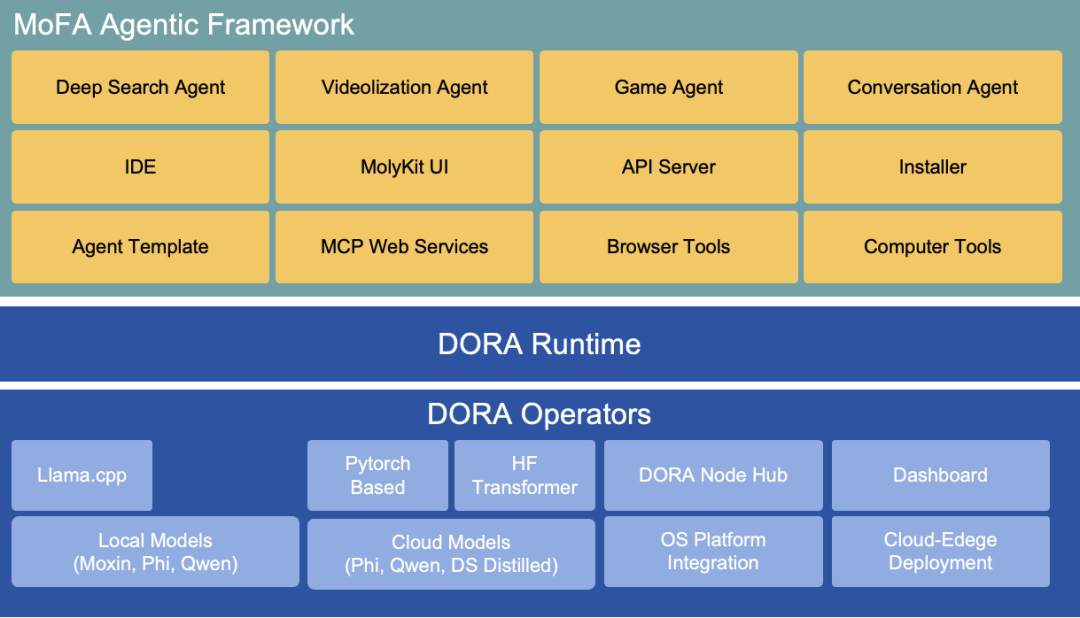Screen dimensions: 1080x618
Task: Click the Pytorch Based box
Action: click(377, 475)
